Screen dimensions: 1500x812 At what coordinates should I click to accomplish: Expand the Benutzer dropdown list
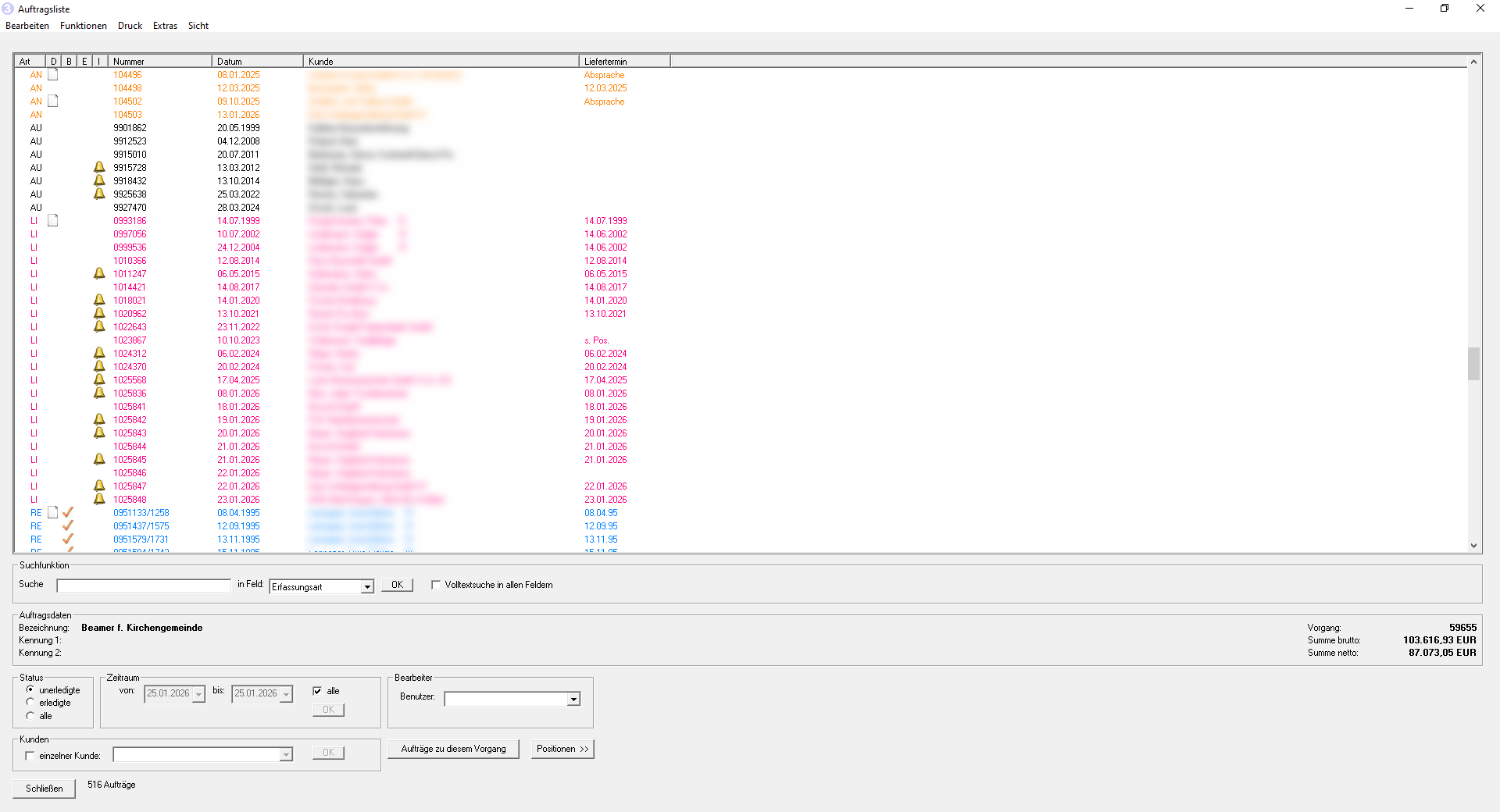[573, 700]
